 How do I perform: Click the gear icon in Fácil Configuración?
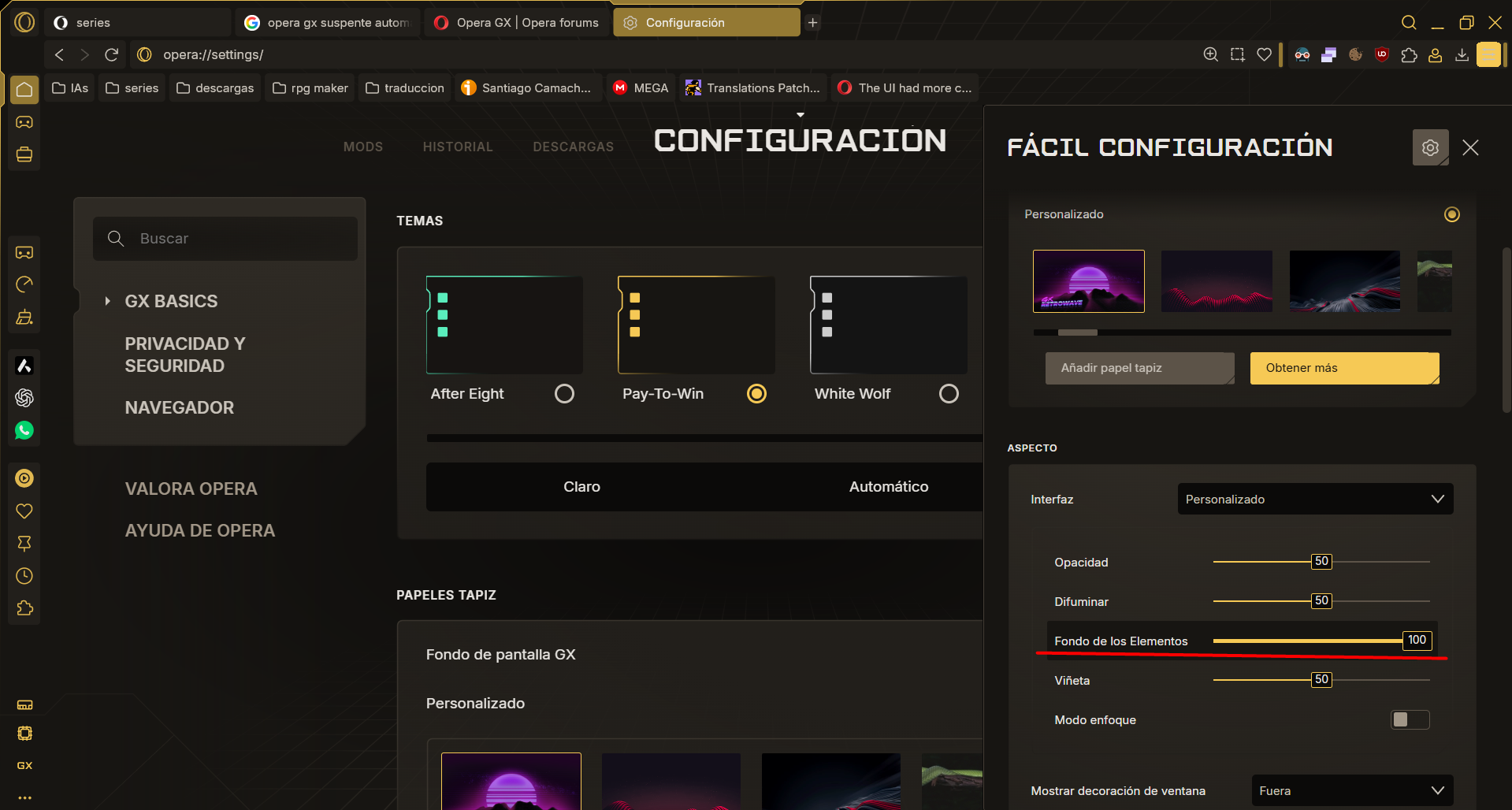(x=1430, y=147)
